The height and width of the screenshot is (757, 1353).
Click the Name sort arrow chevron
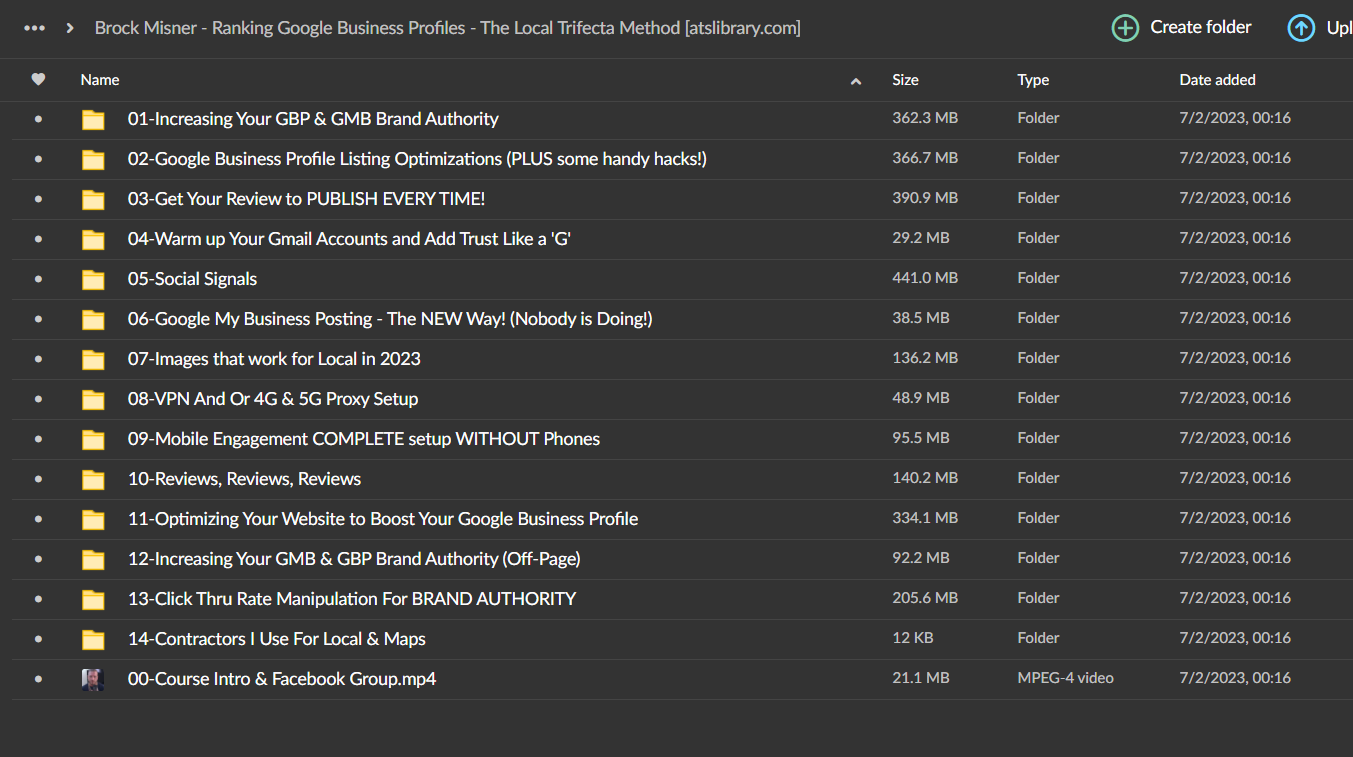click(856, 81)
